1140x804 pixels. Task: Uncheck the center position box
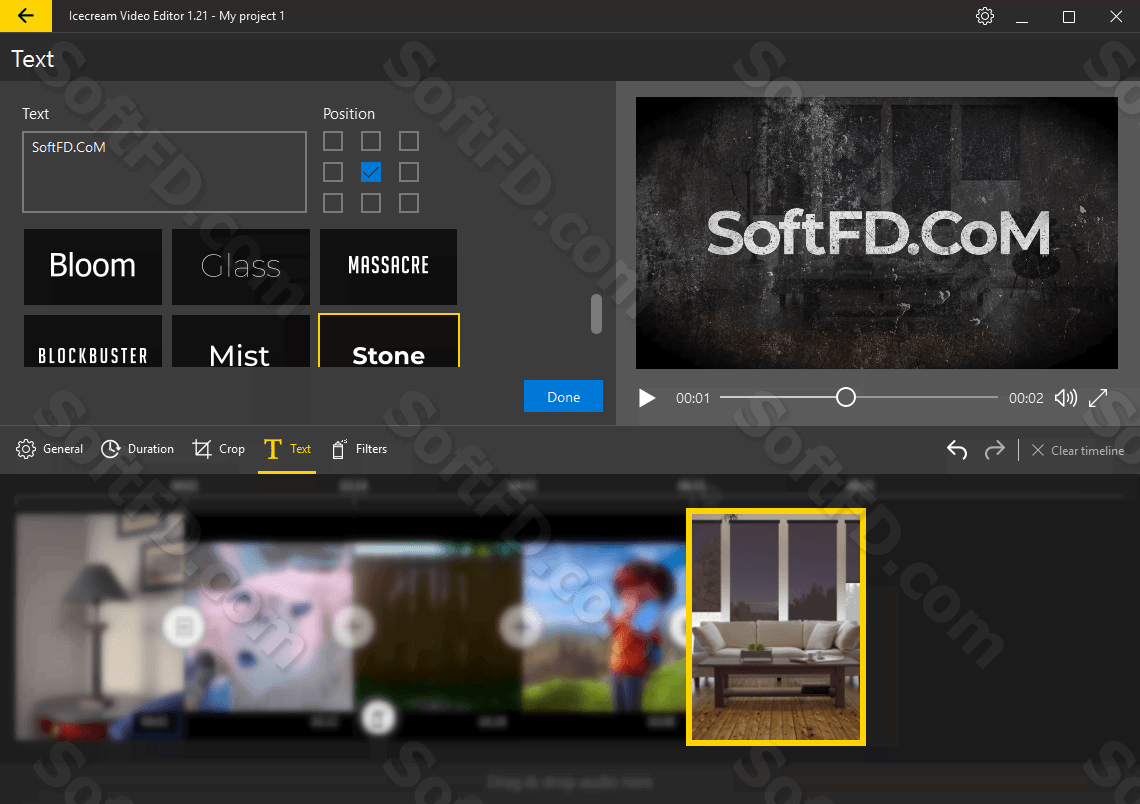[x=371, y=172]
